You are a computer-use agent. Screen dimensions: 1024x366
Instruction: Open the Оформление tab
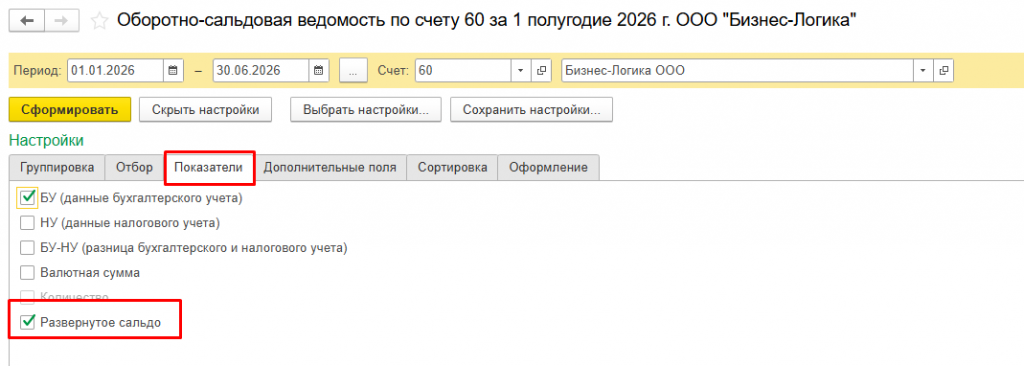pyautogui.click(x=549, y=167)
